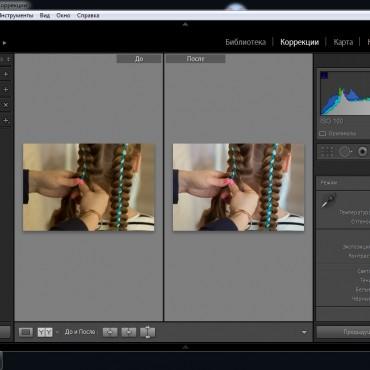Collapse the top panel with the upper arrow
Image resolution: width=370 pixels, height=370 pixels.
185,24
